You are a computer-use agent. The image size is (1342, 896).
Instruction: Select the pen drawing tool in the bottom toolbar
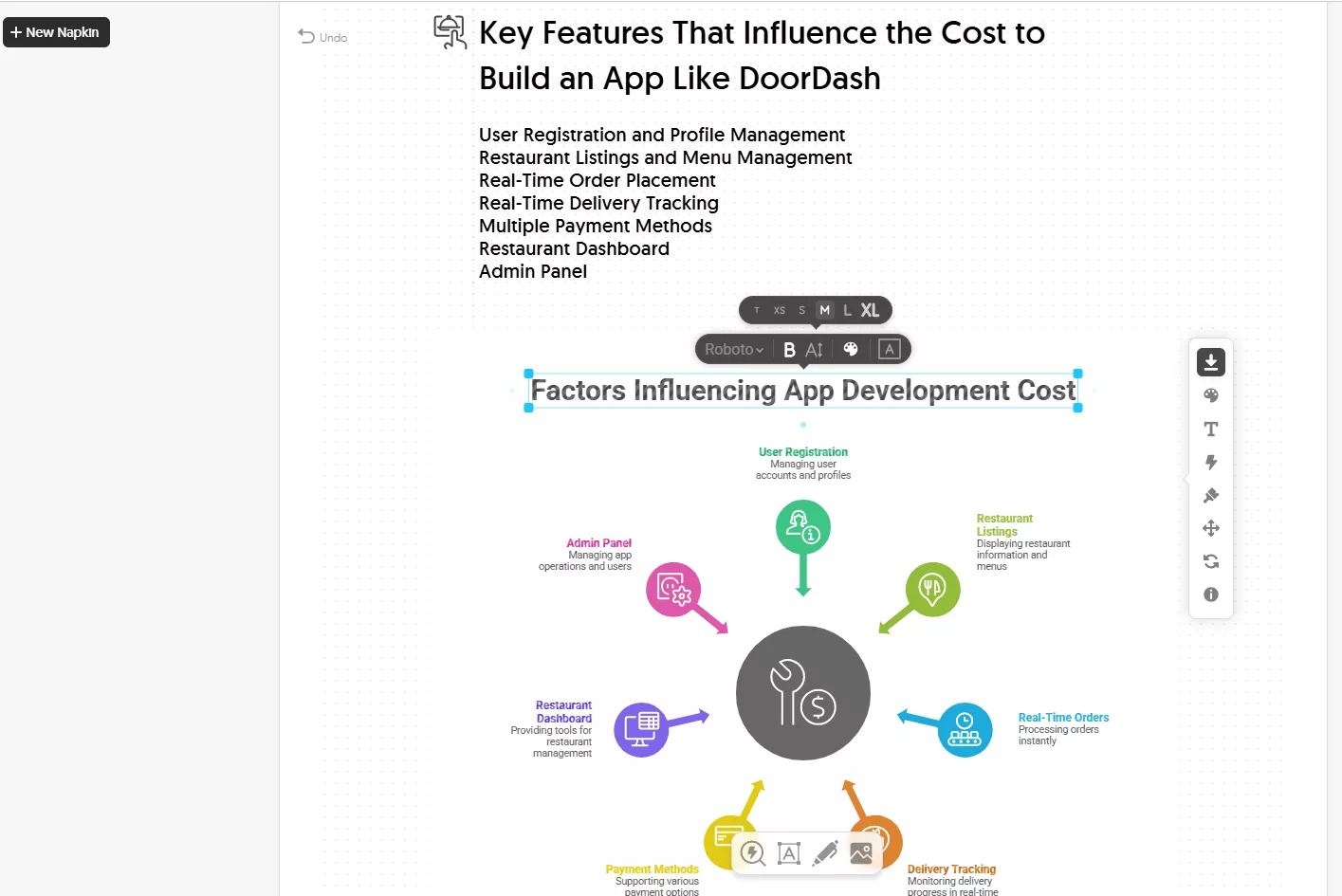(825, 852)
